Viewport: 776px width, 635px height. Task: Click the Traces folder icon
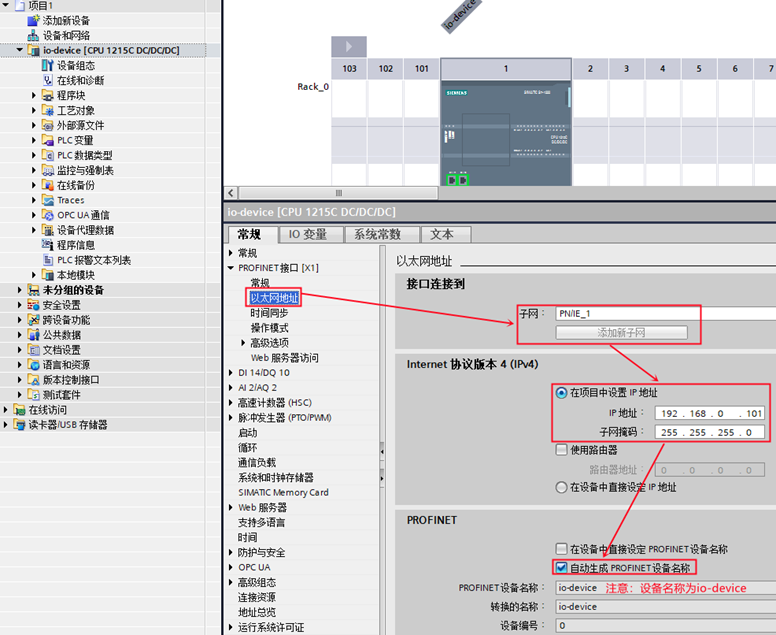[48, 200]
